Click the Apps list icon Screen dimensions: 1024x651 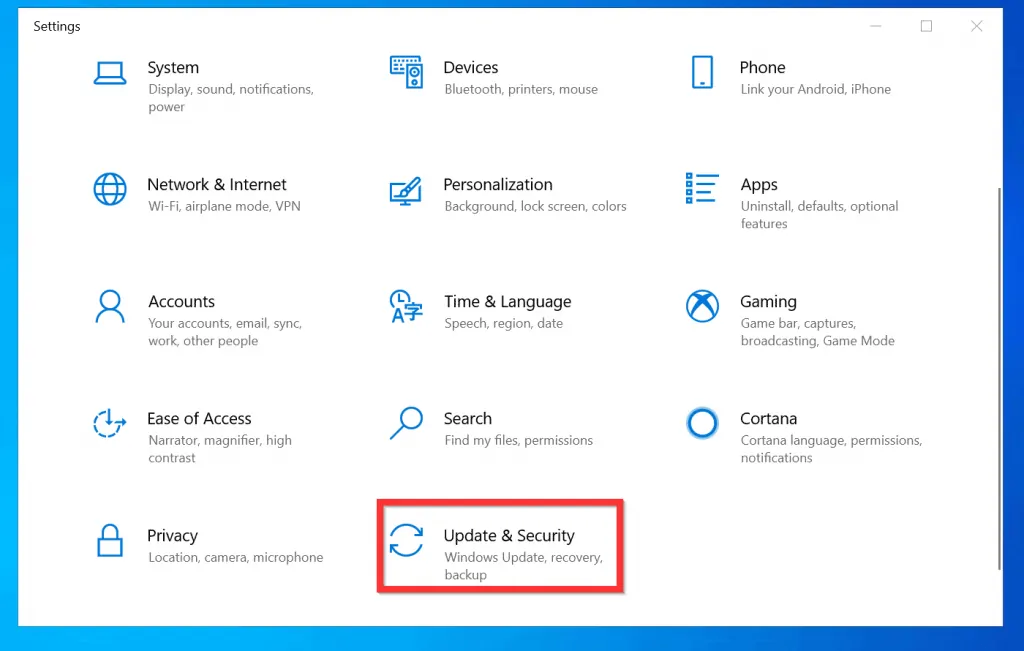tap(702, 188)
